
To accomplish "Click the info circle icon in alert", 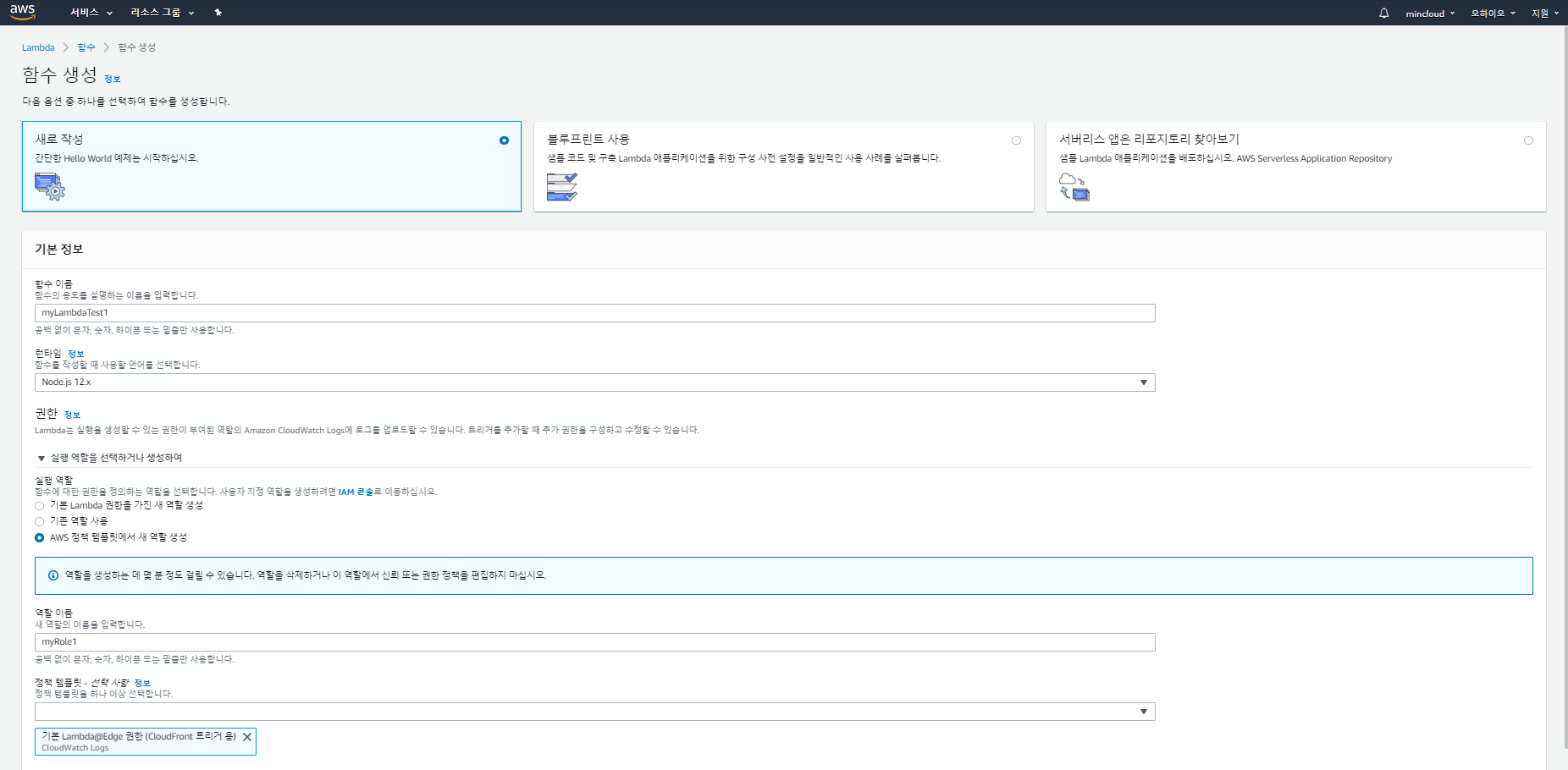I will [x=53, y=575].
